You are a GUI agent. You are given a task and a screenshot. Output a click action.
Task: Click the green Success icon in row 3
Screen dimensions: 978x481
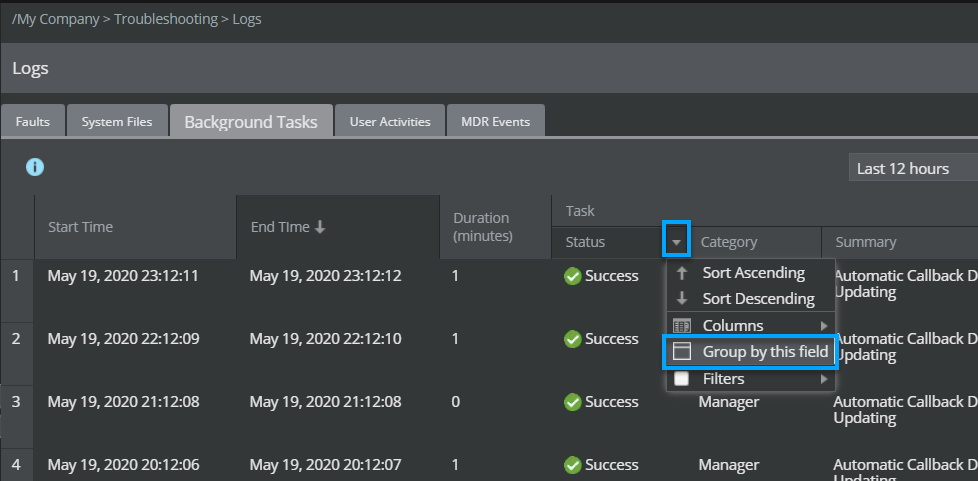point(573,402)
